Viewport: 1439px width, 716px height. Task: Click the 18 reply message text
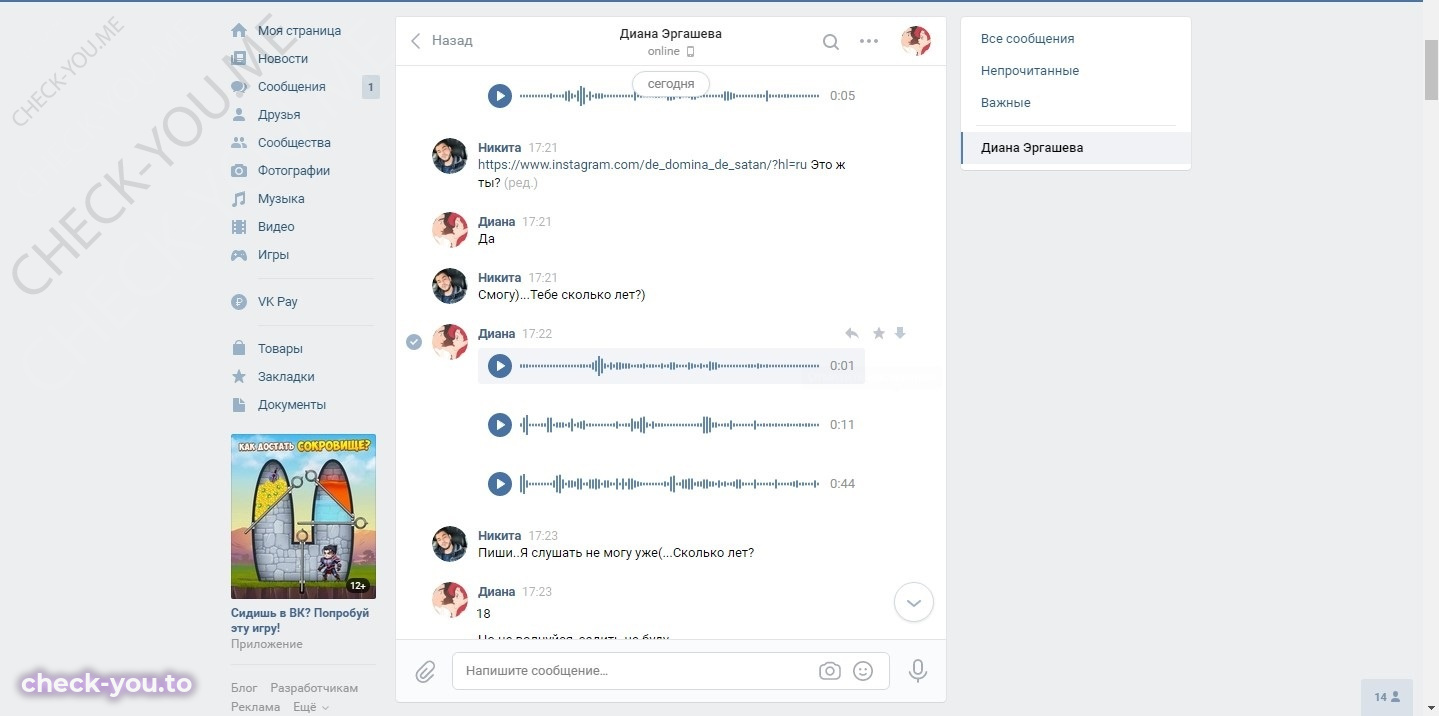click(x=484, y=614)
